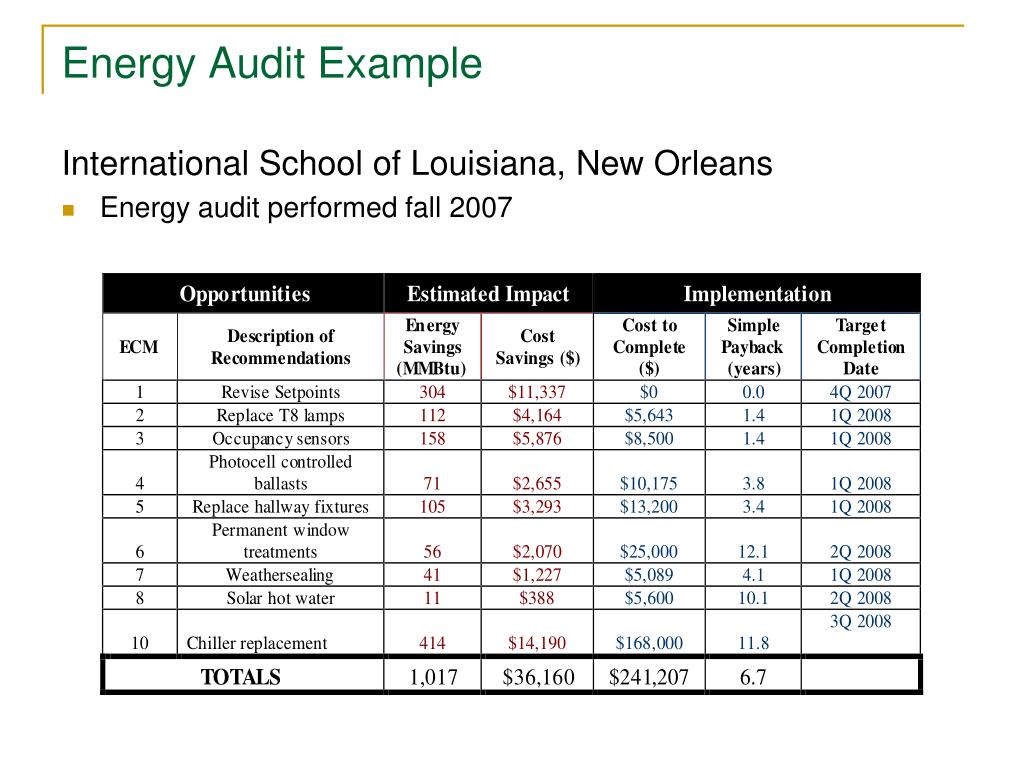This screenshot has height=768, width=1024.
Task: Click the 'Energy Audit Example' slide title
Action: 272,64
